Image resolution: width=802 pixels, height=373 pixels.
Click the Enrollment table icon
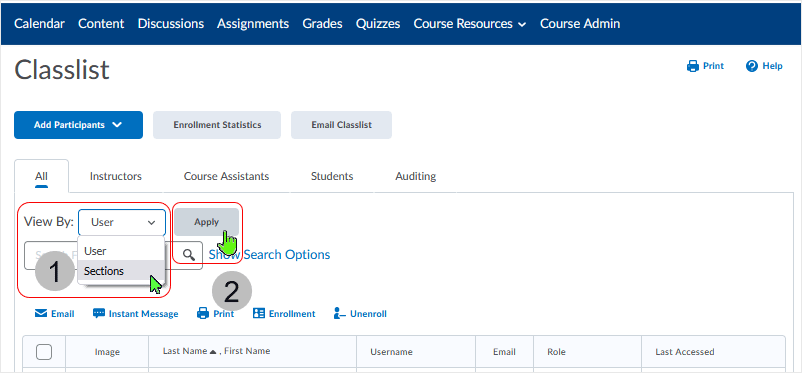pos(259,314)
